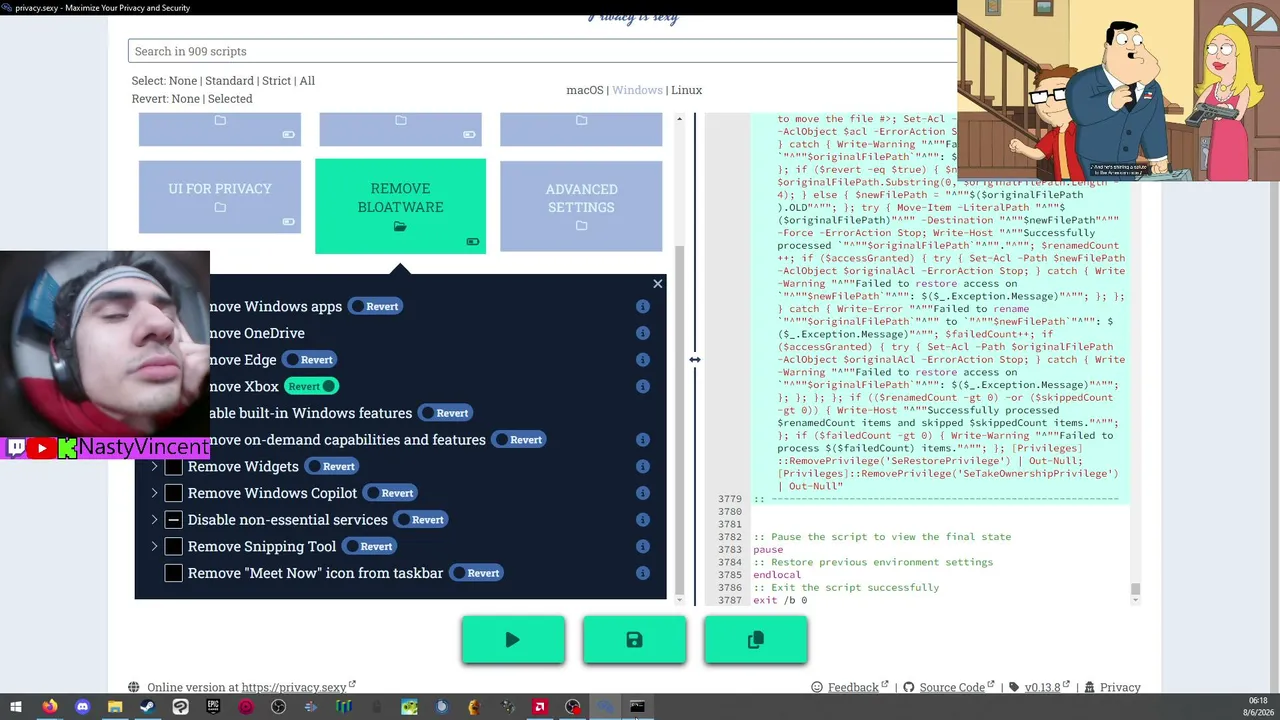This screenshot has width=1280, height=720.
Task: Toggle Revert for Remove Widgets
Action: tap(332, 467)
